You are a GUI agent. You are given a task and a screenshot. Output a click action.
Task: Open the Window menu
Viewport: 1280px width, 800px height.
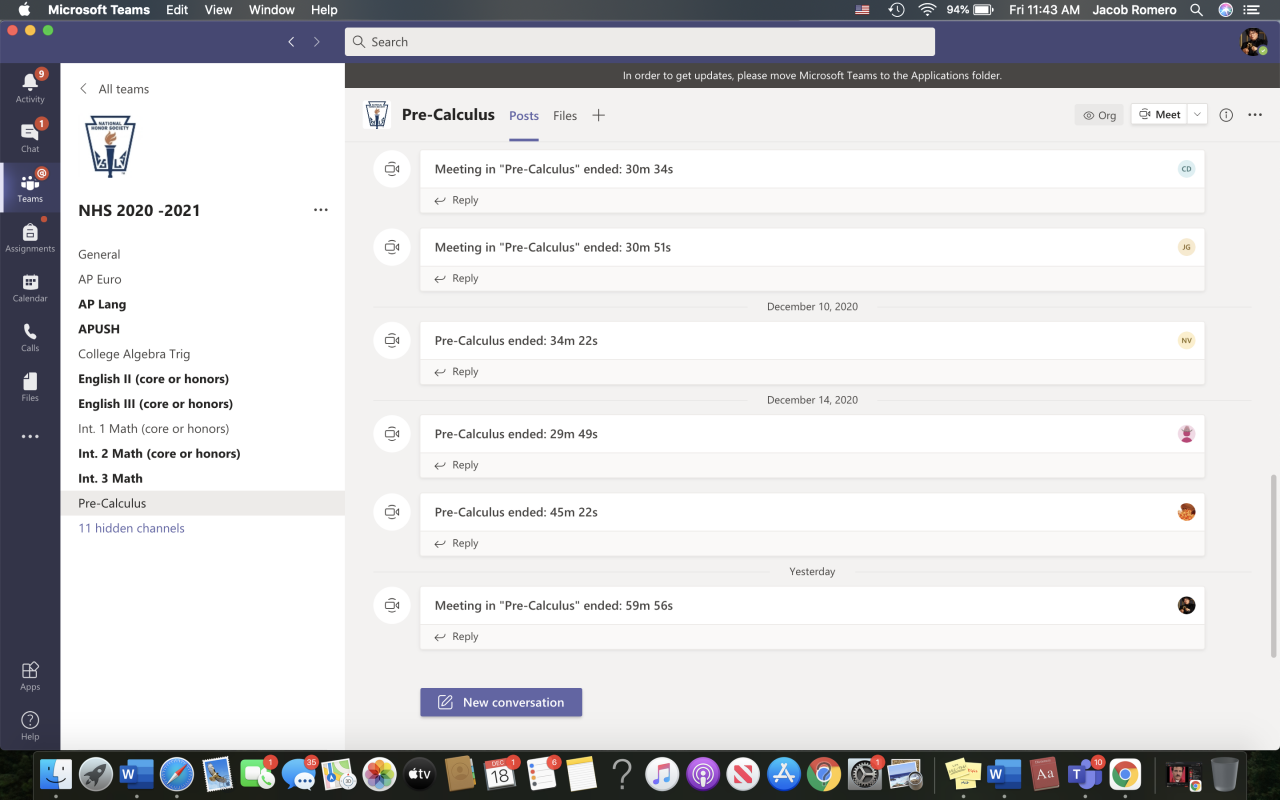(271, 10)
